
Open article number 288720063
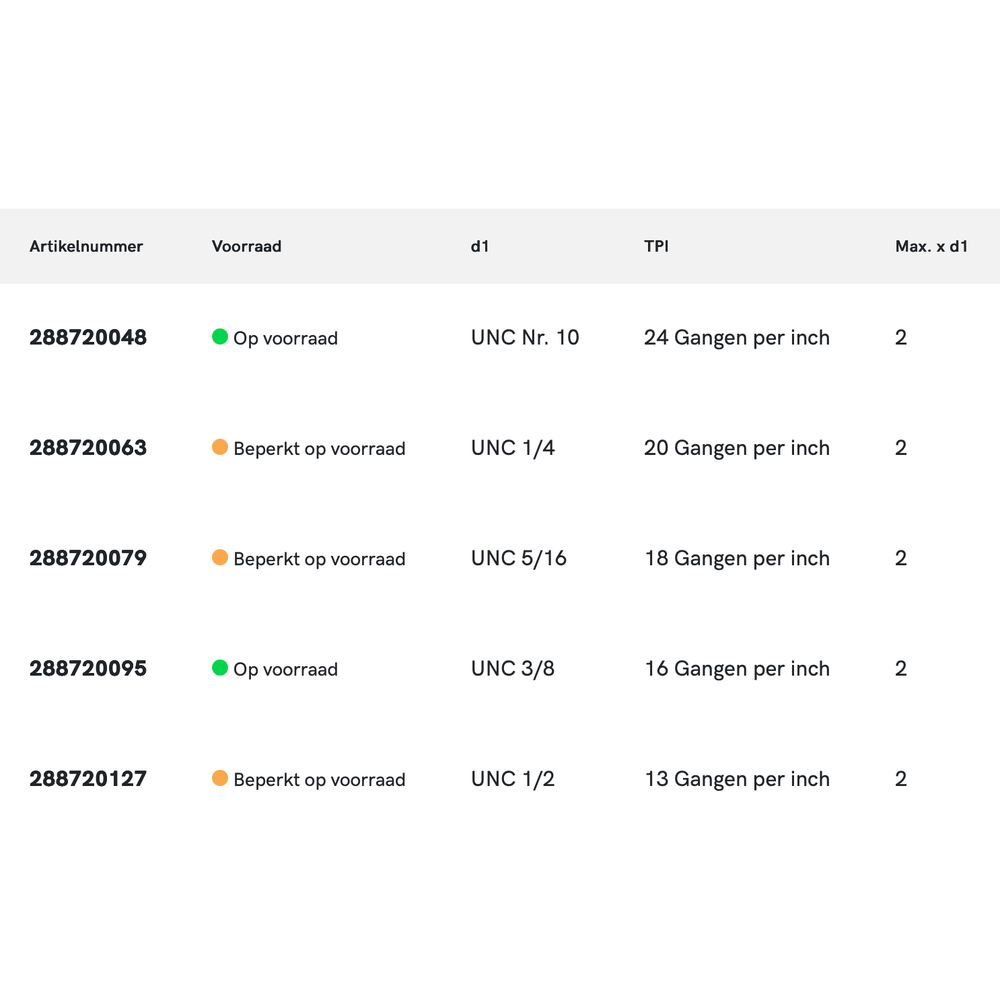point(88,448)
